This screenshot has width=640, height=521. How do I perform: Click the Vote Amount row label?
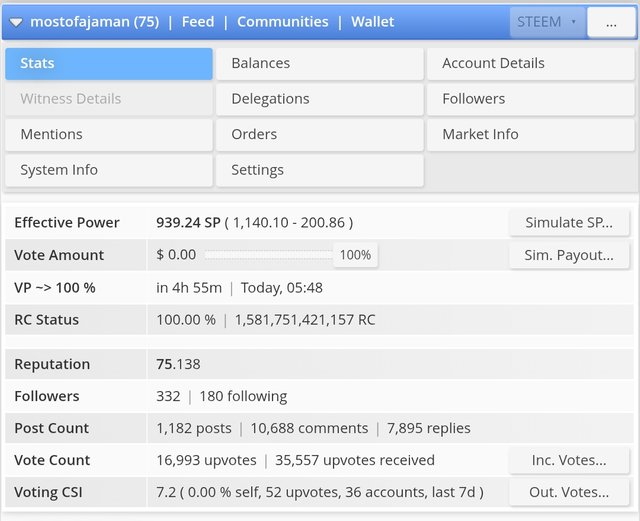[59, 255]
